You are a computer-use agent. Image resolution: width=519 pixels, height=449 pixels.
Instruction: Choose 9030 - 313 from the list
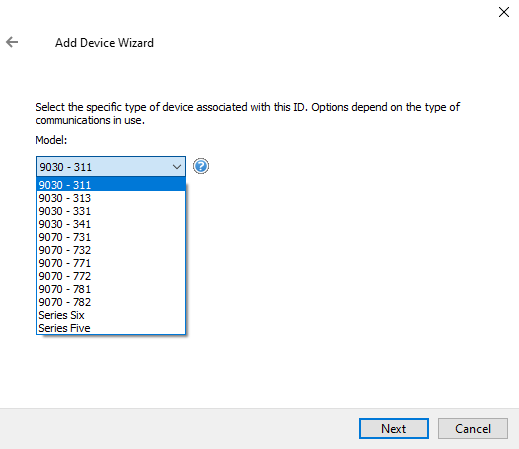(111, 198)
